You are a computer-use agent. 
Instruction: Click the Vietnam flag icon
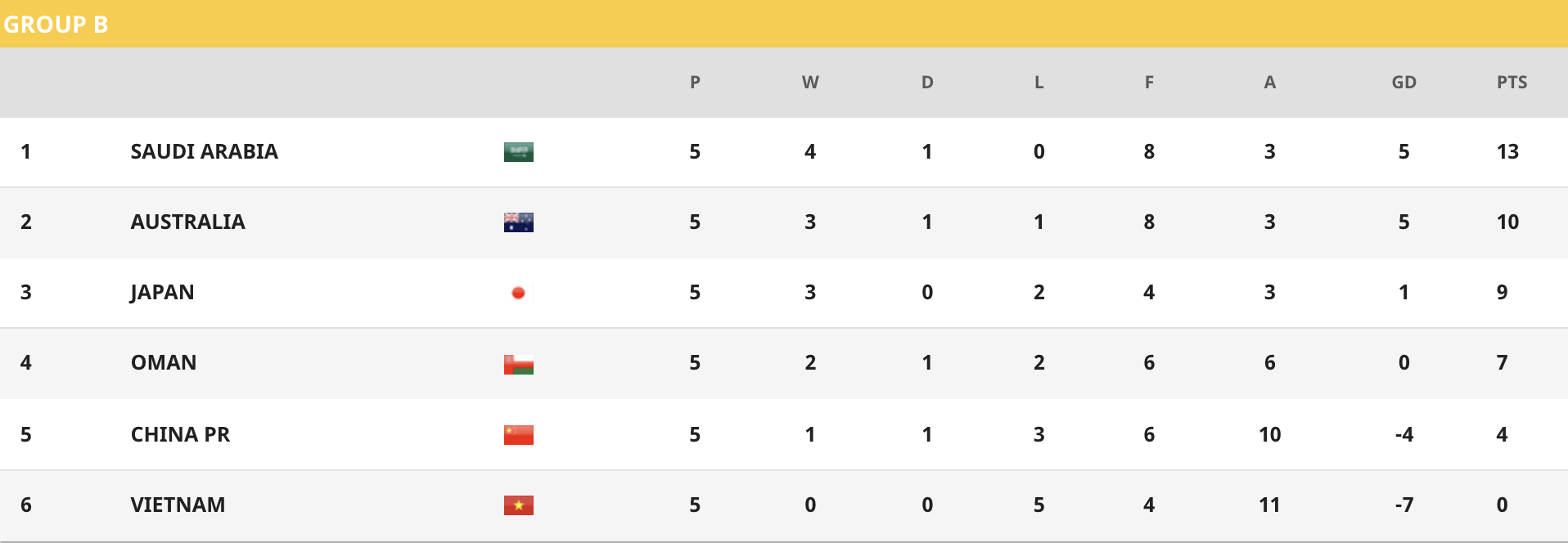point(518,505)
